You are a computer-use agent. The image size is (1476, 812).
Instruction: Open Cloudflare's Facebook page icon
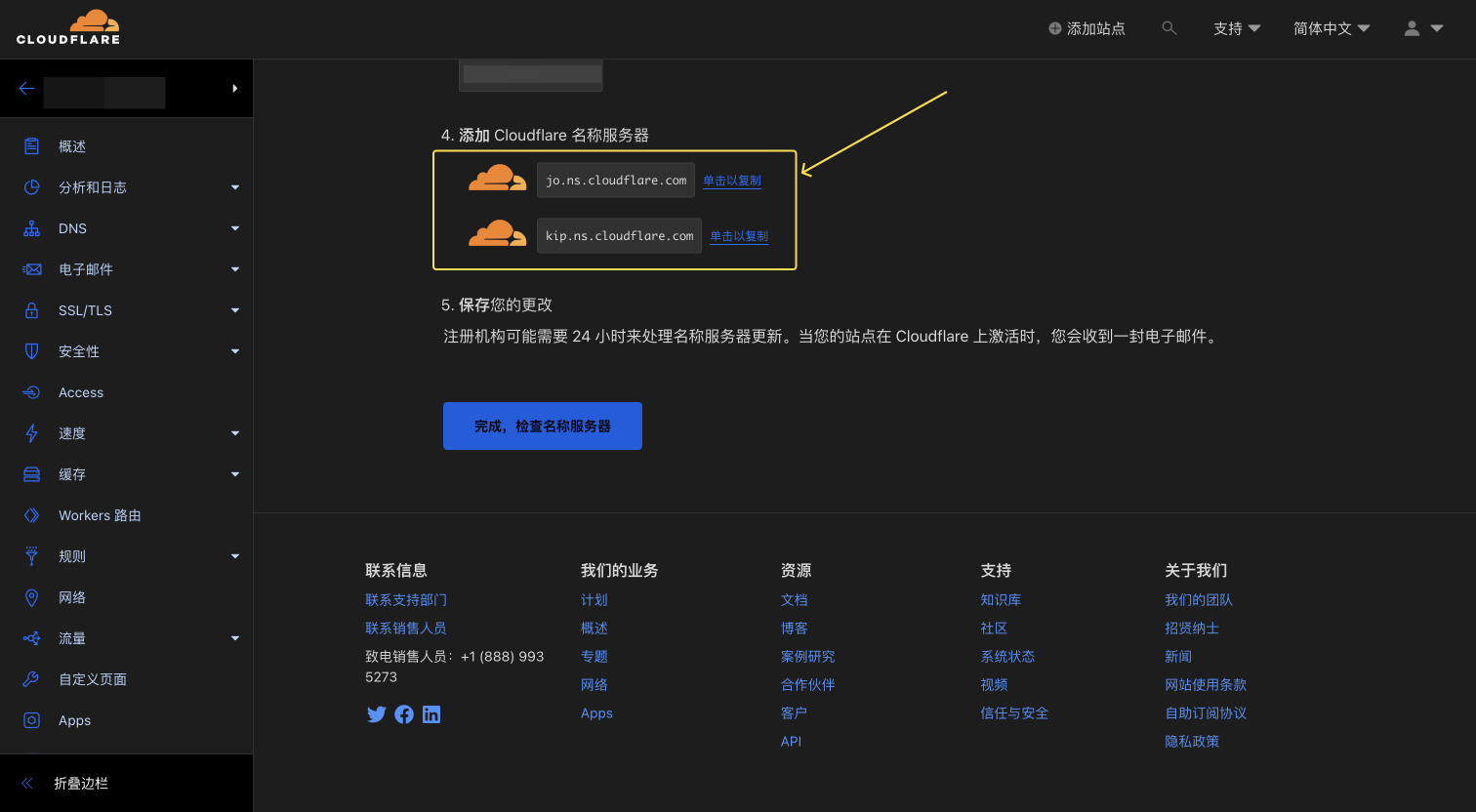(404, 714)
